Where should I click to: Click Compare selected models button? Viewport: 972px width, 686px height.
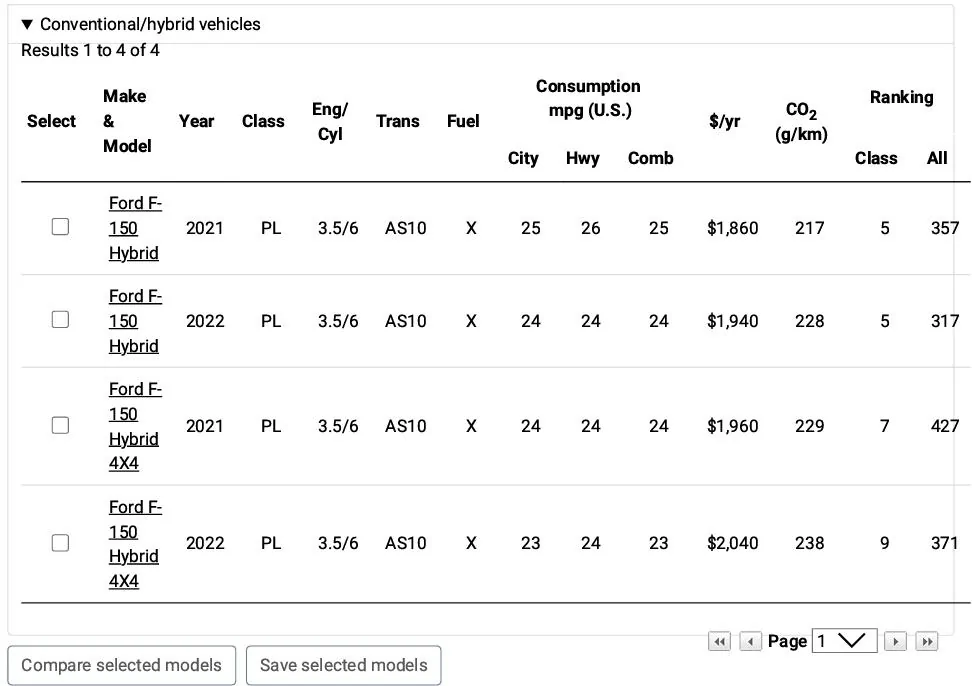(x=122, y=665)
